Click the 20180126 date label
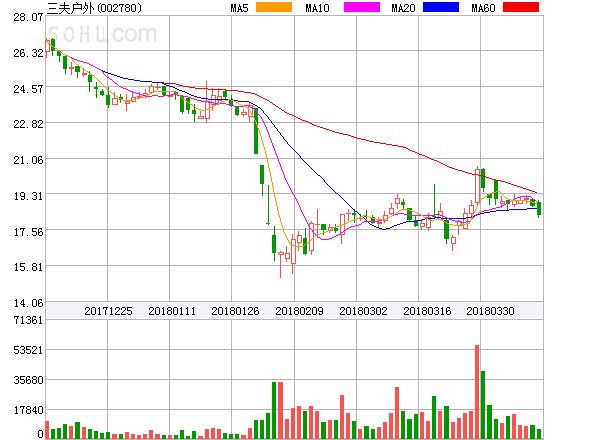Image resolution: width=600 pixels, height=440 pixels. [235, 311]
